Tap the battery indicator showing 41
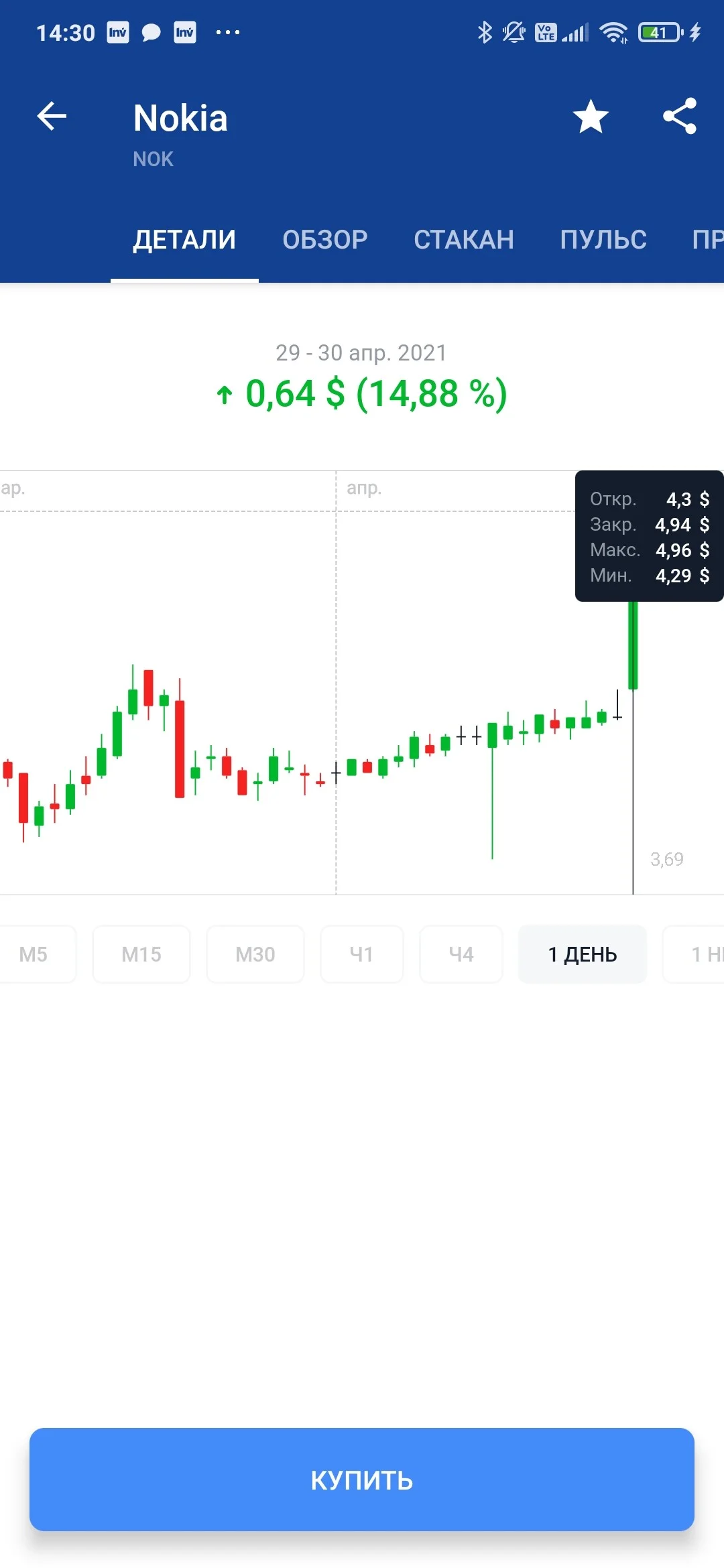 tap(660, 32)
